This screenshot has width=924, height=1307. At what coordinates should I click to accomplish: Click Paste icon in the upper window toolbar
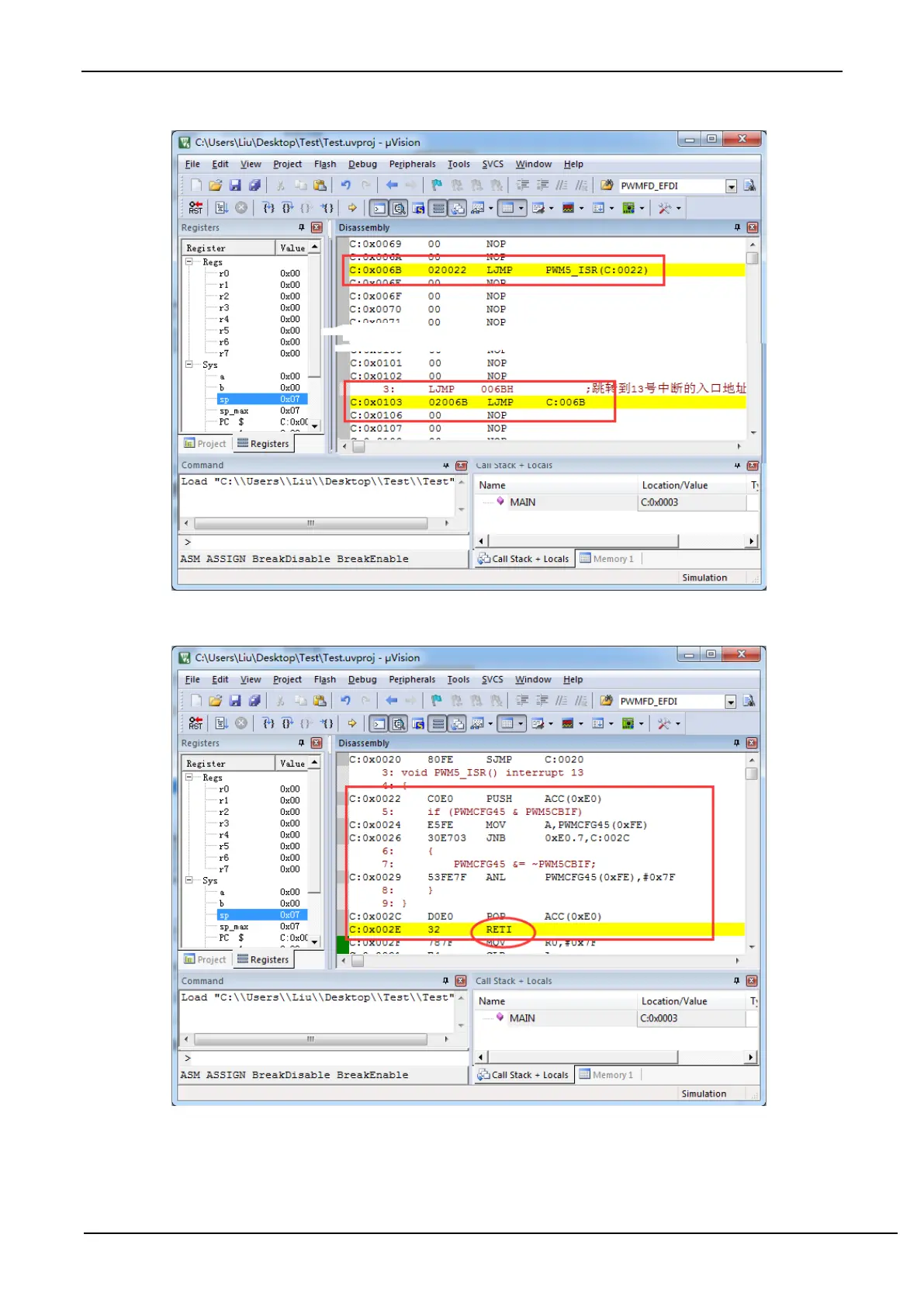(x=320, y=185)
